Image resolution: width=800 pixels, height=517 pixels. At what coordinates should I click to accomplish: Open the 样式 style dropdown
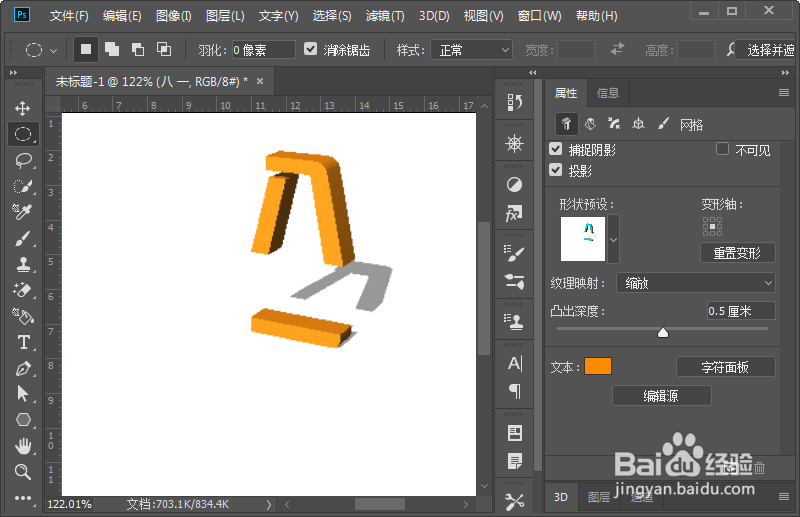pyautogui.click(x=471, y=50)
